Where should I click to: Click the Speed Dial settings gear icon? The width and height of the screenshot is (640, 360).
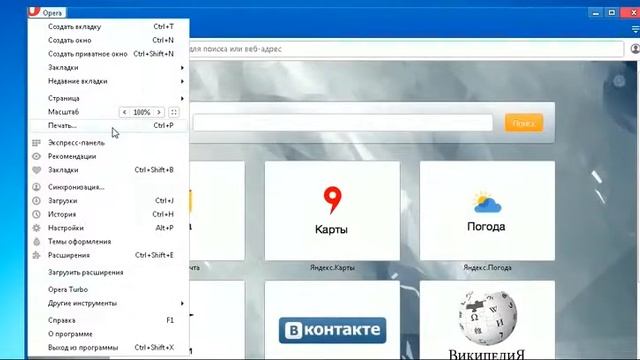(619, 81)
